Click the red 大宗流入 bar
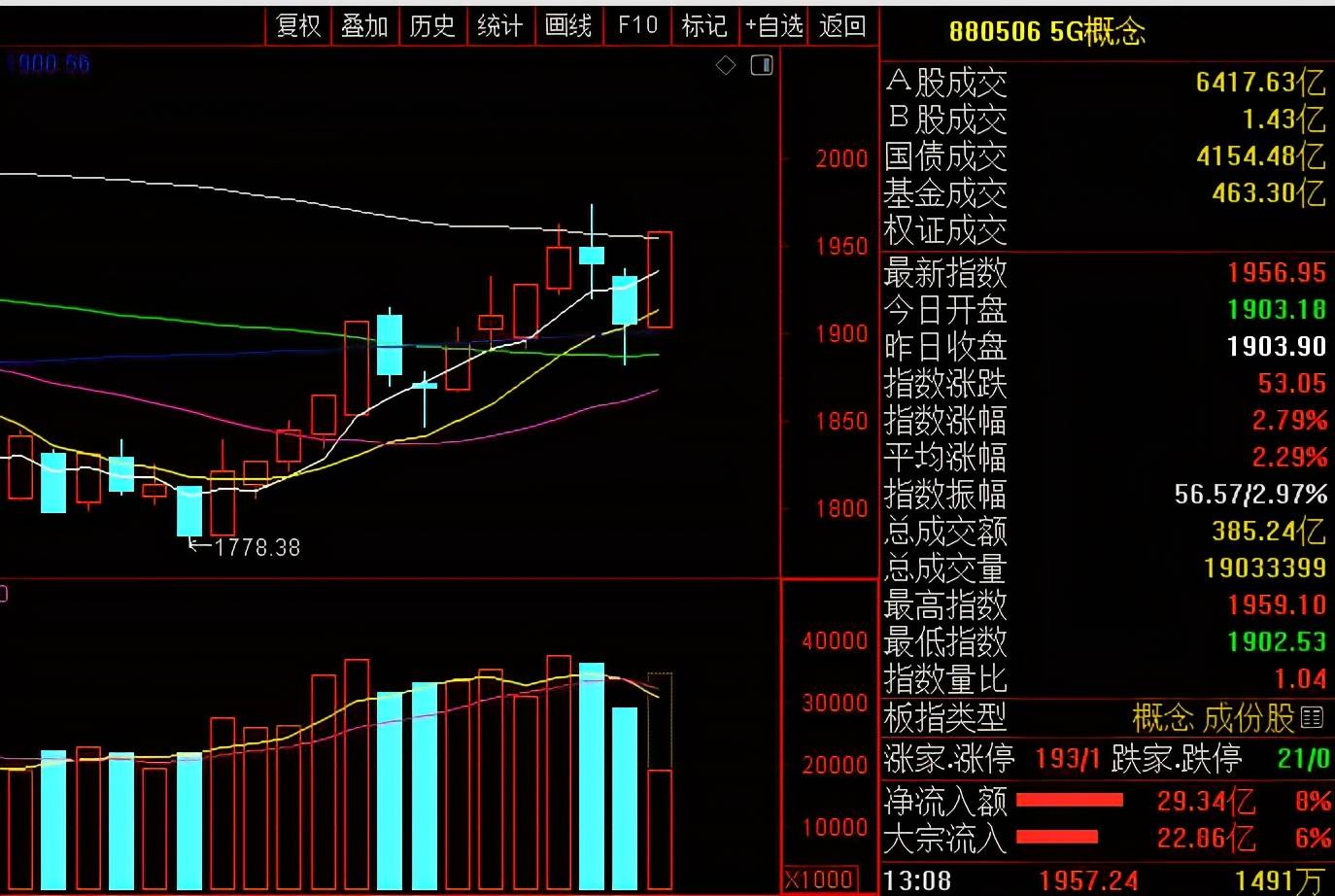 coord(1057,837)
